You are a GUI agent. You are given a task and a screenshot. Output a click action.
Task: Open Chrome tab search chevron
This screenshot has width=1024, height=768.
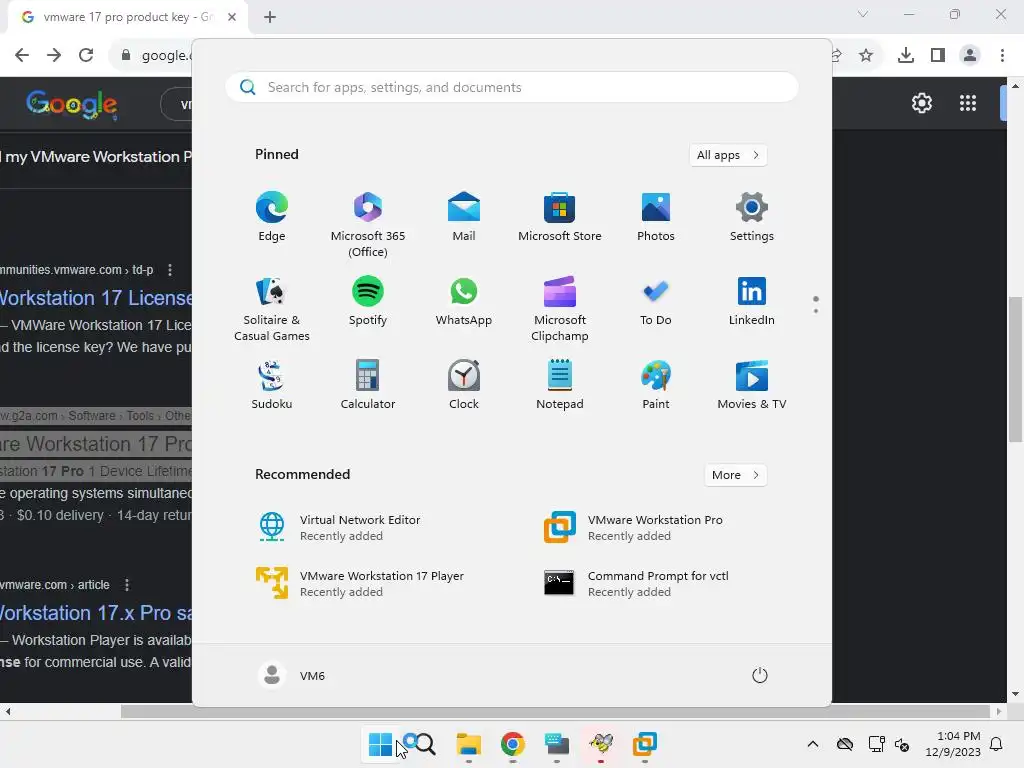tap(863, 14)
